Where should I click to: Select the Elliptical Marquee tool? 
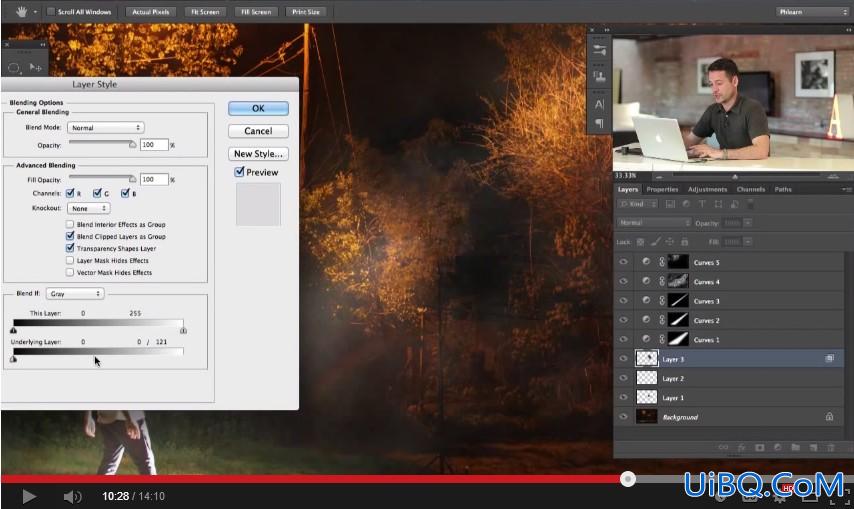[14, 68]
